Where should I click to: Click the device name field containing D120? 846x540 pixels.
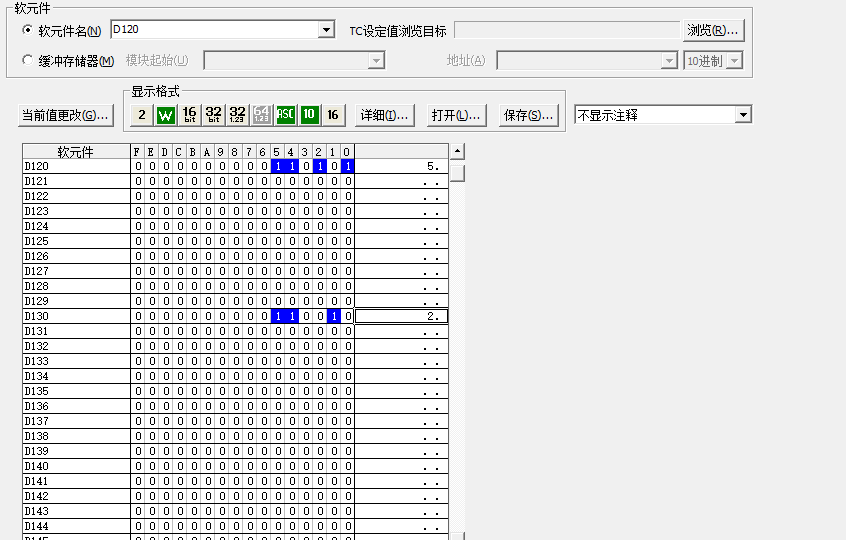(214, 31)
